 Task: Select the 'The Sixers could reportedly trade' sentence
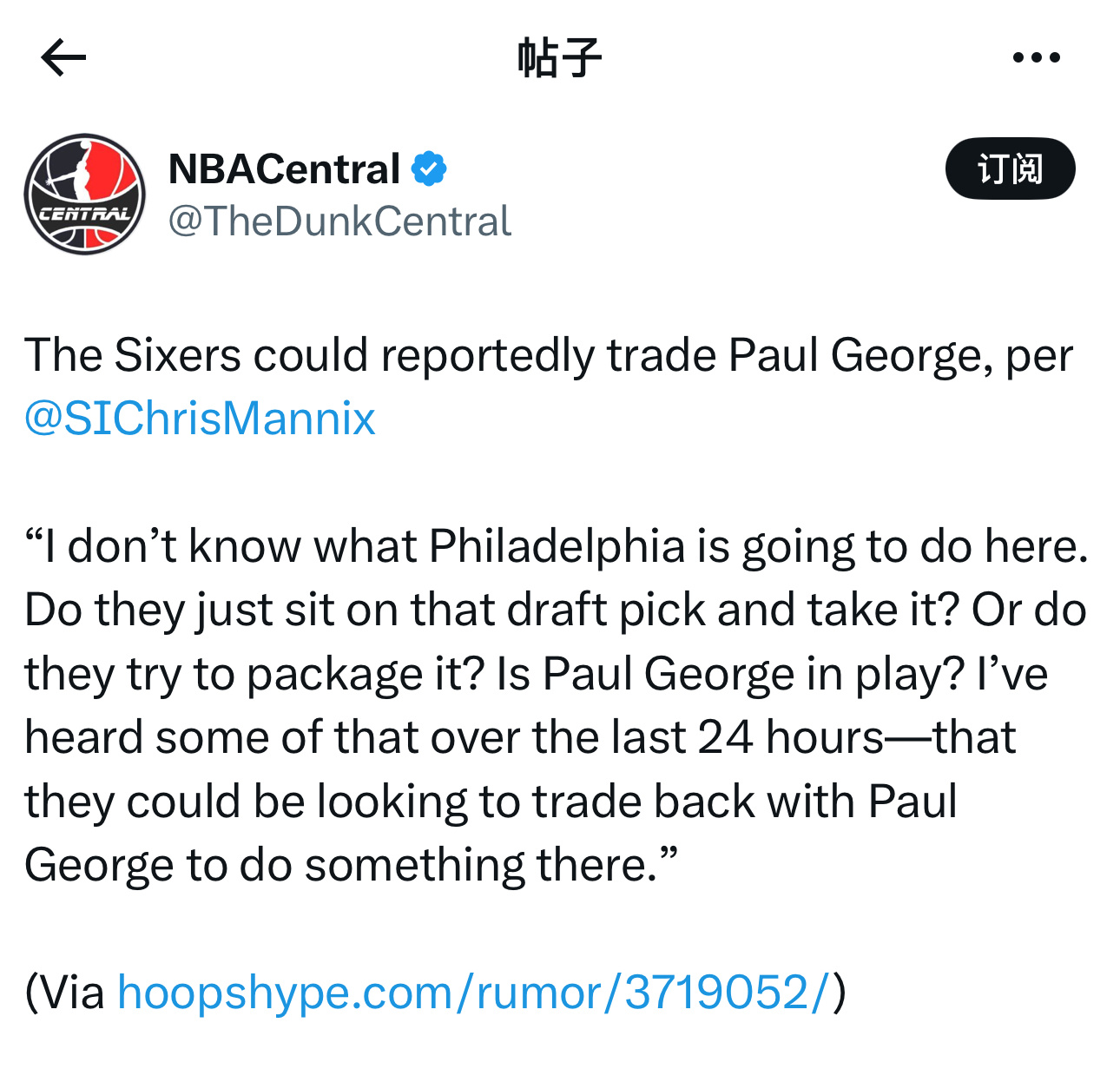549,355
